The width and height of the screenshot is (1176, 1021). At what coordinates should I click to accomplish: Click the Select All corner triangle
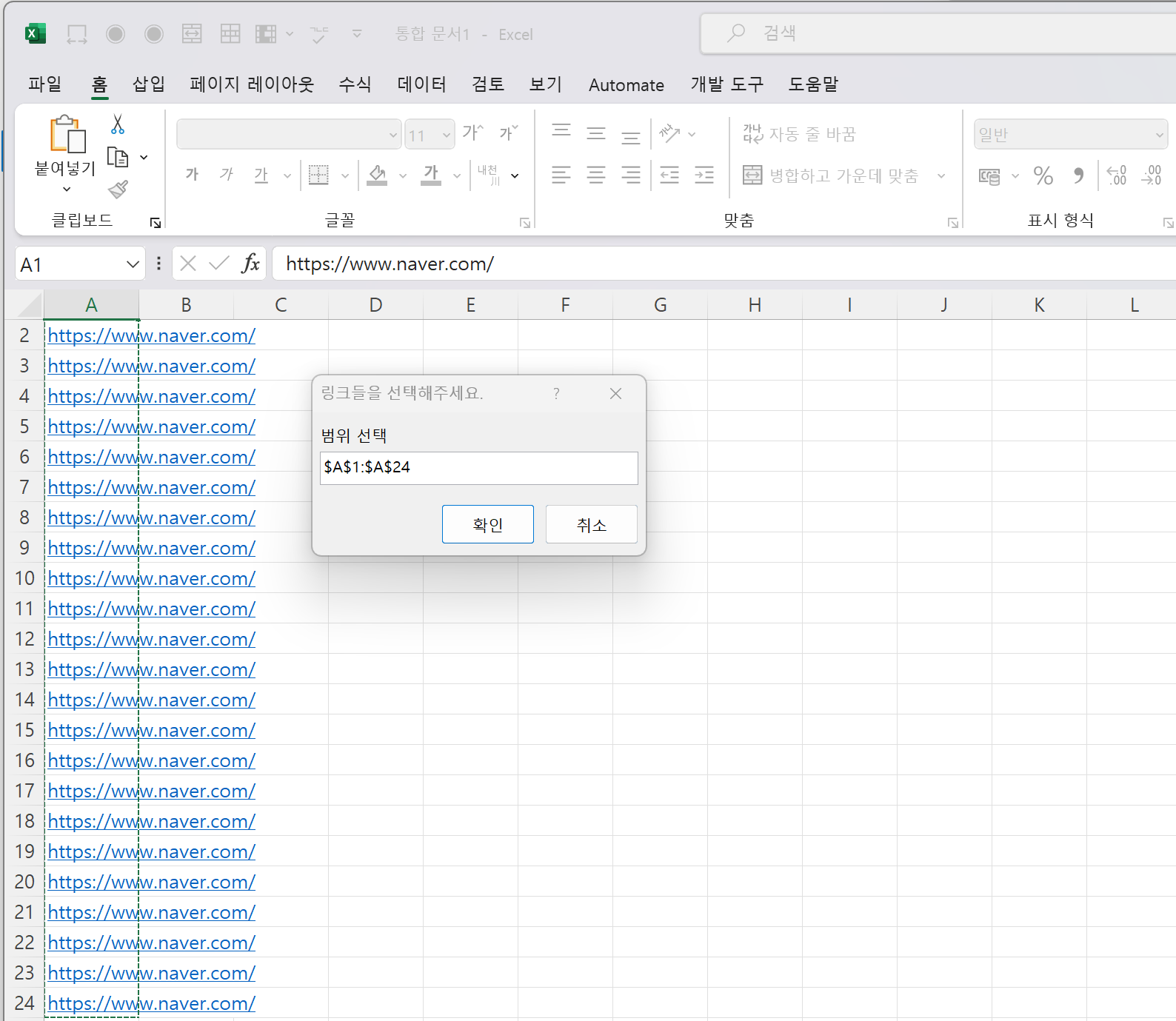click(x=30, y=305)
